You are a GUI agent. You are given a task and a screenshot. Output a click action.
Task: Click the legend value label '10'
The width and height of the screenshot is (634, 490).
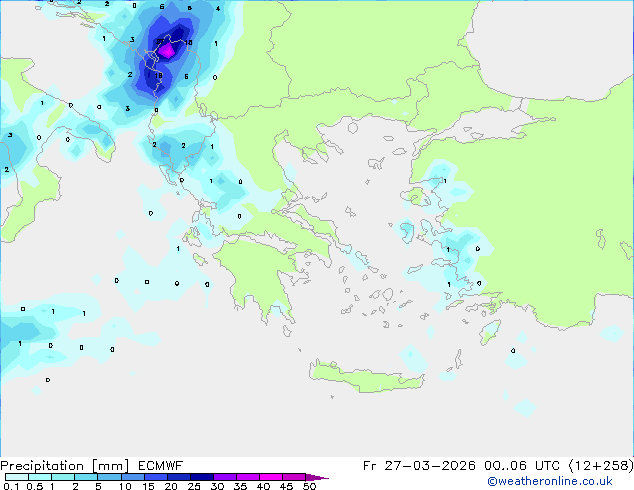pos(125,486)
